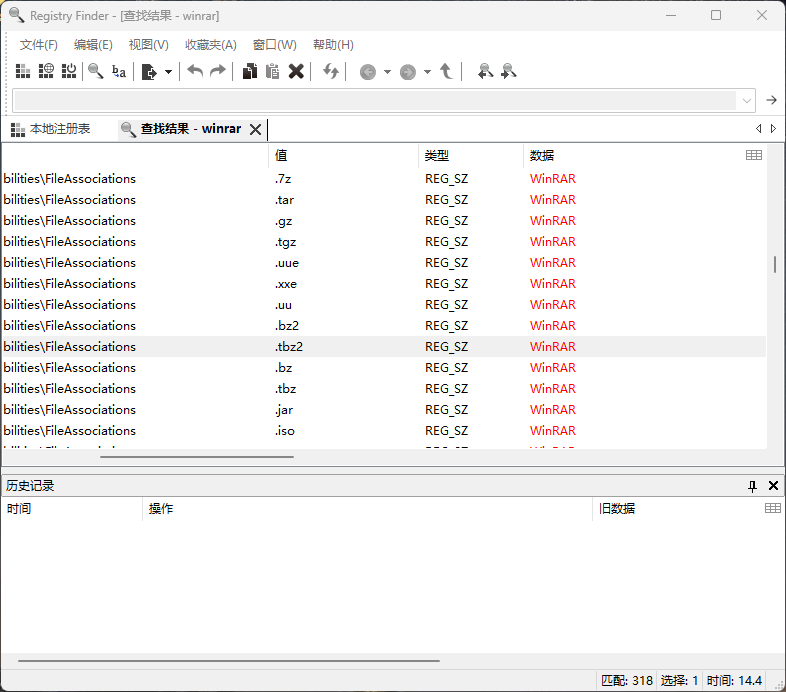Expand the address bar dropdown chevron
786x692 pixels.
(x=746, y=101)
